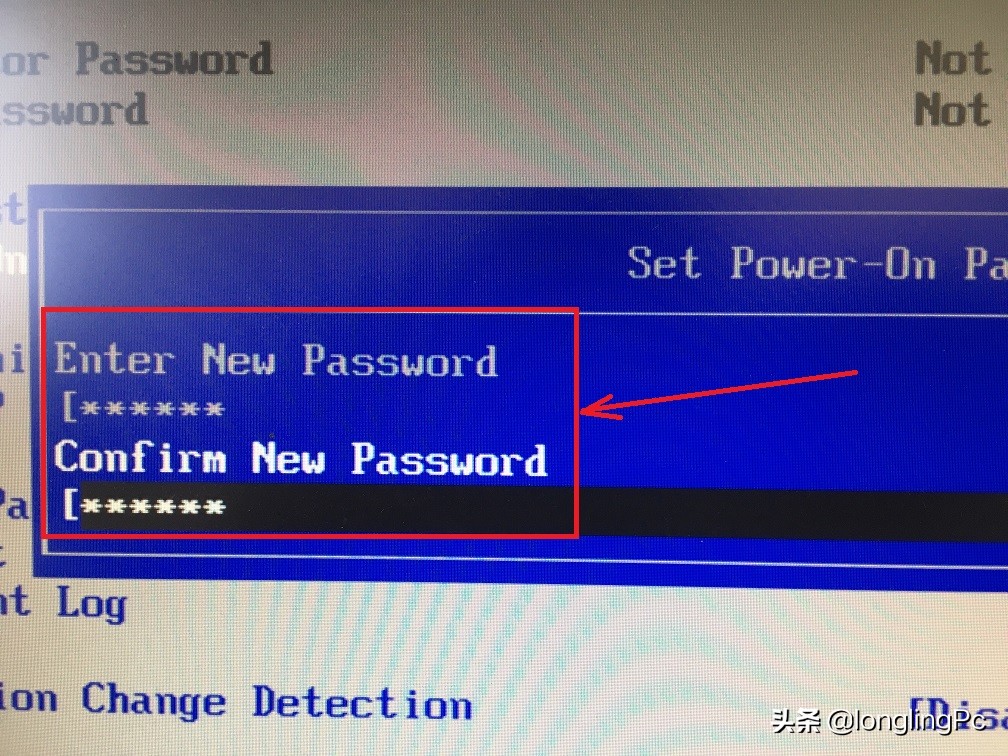Click the 'Set Power-On Pa' dialog title
The image size is (1008, 756).
(817, 264)
